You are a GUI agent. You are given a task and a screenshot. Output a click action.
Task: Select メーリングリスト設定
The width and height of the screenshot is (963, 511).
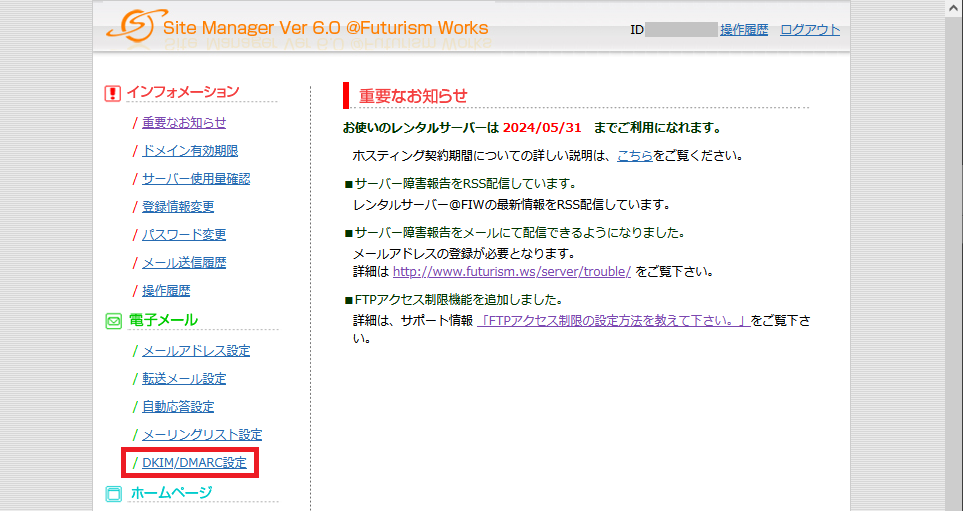click(203, 435)
